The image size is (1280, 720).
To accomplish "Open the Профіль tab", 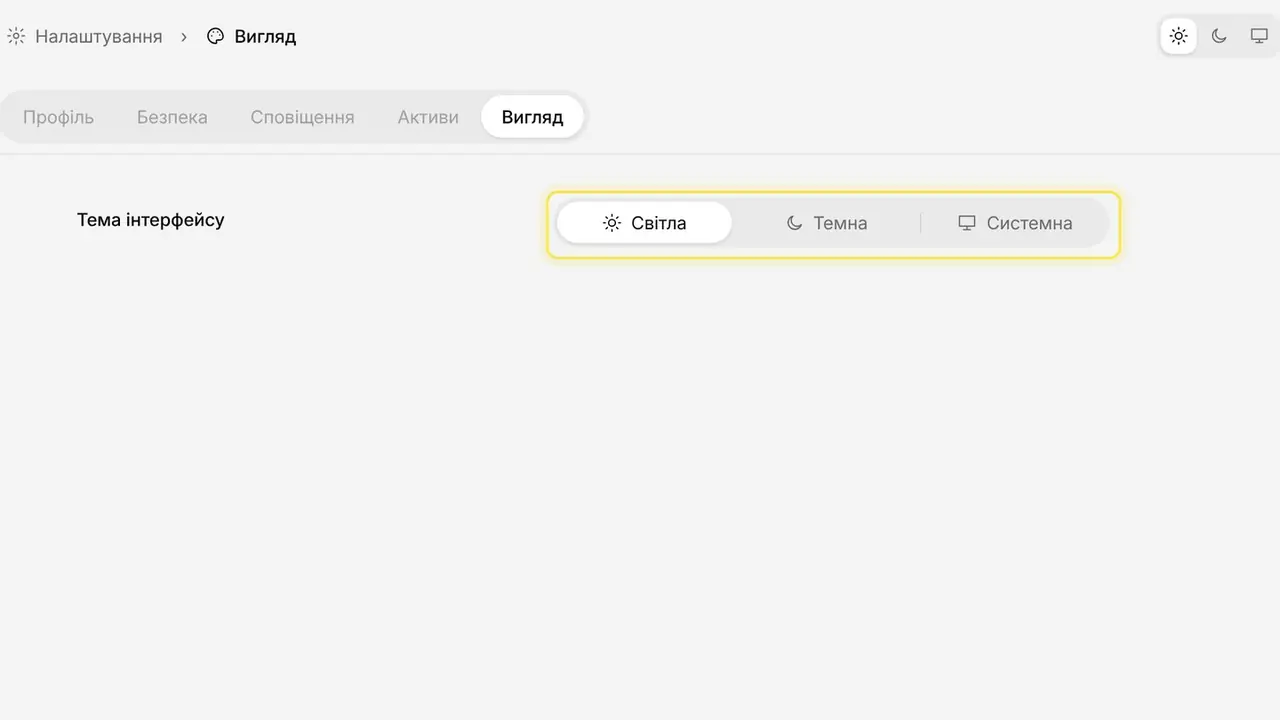I will [x=58, y=117].
